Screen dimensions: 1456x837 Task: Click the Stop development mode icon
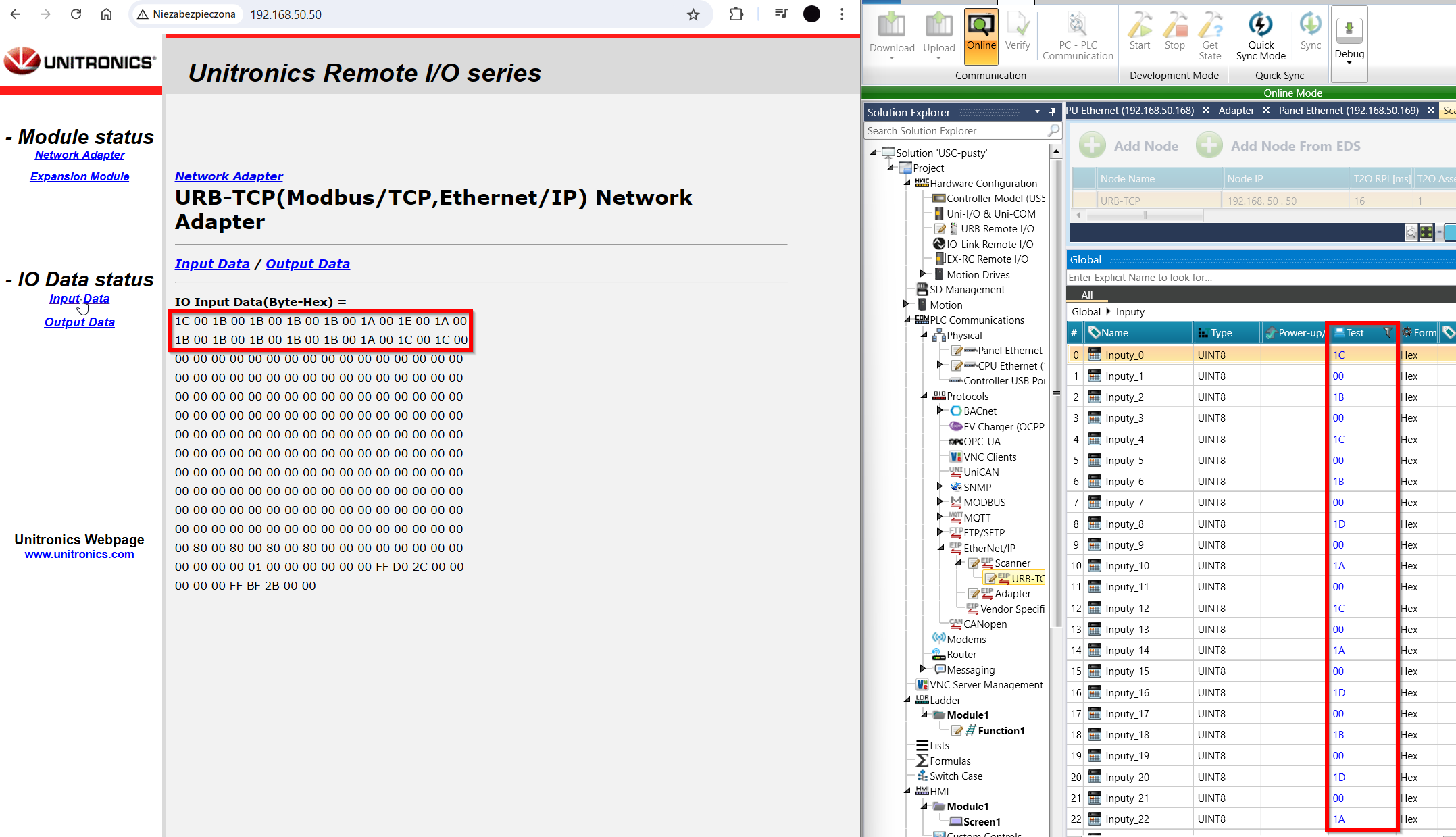click(1175, 32)
